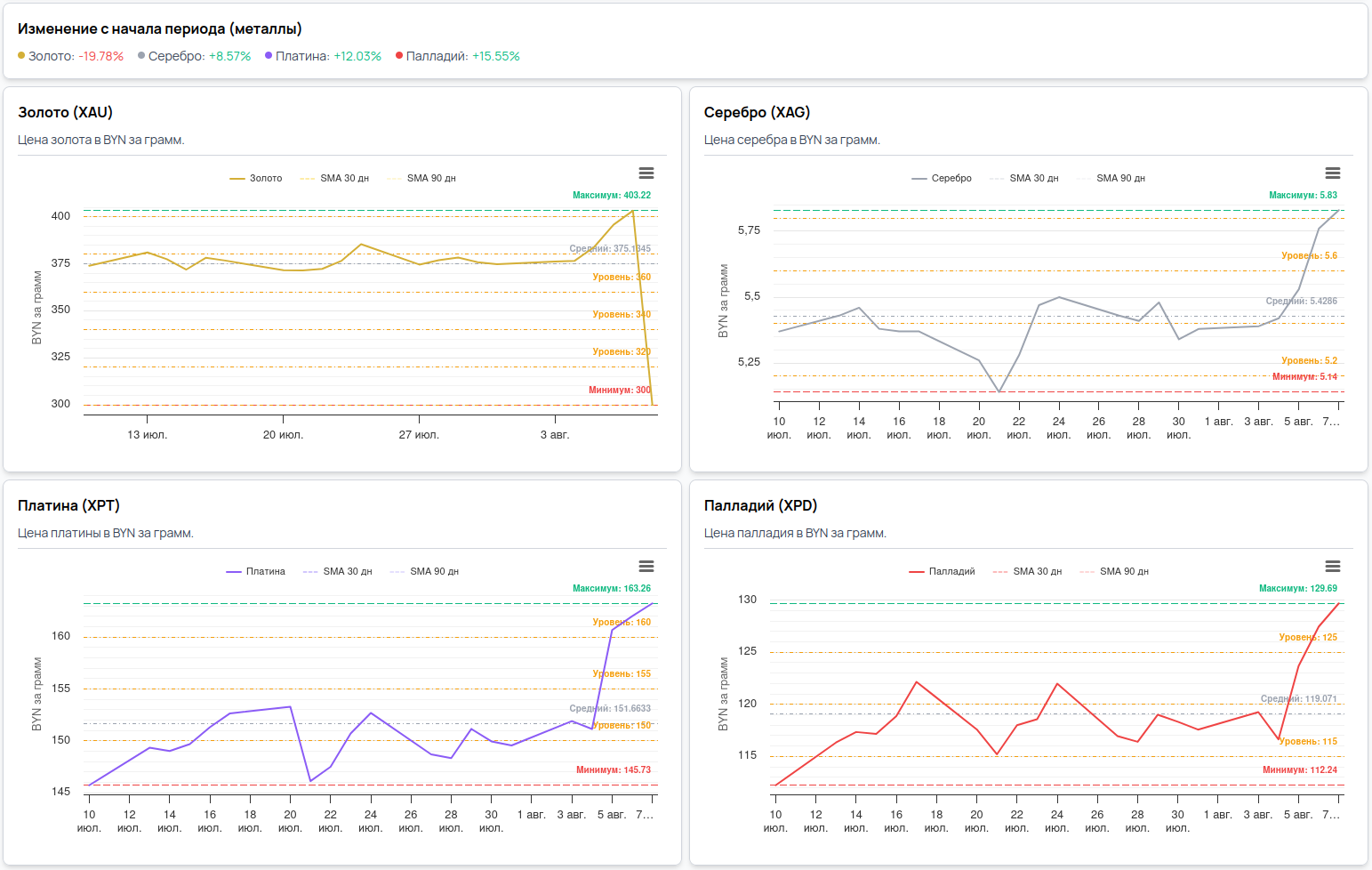Click the "Максимум: 129.69" label on the palladium chart

tap(1298, 588)
